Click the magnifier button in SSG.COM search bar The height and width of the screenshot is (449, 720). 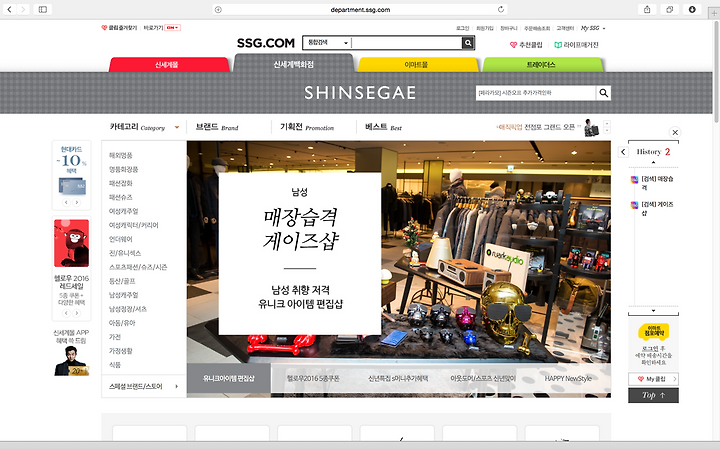click(x=468, y=43)
